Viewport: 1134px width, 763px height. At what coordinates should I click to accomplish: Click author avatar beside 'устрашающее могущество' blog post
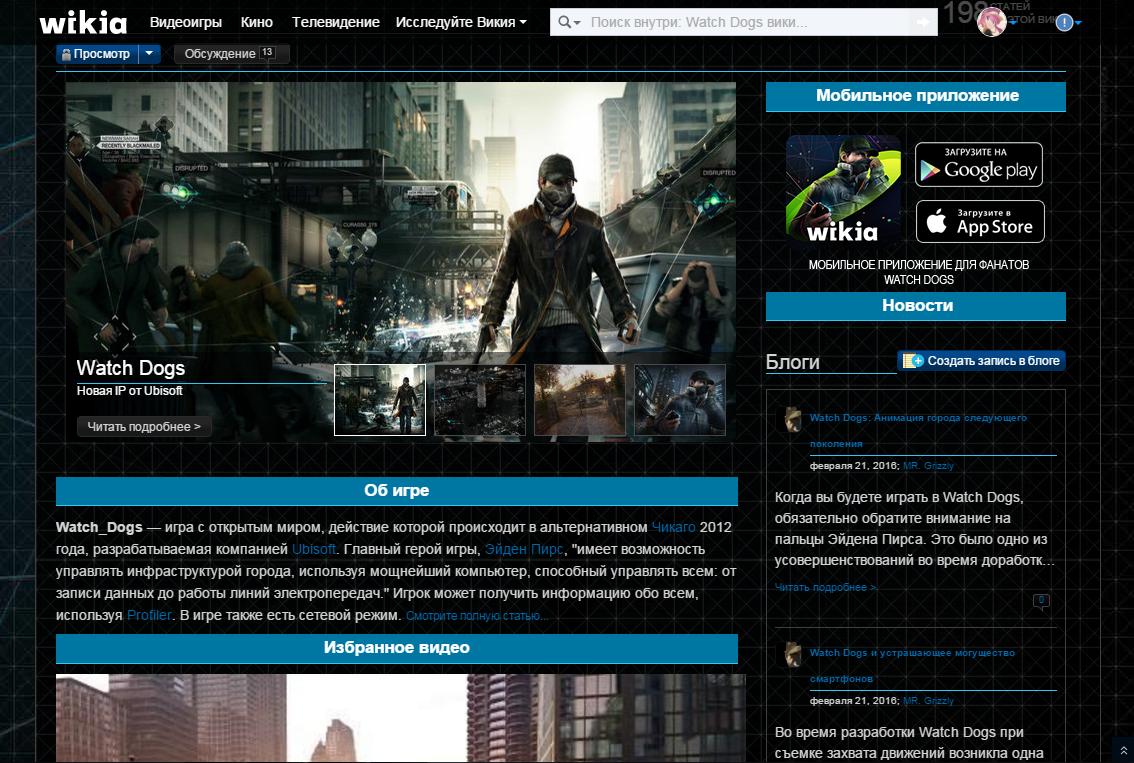(x=793, y=654)
